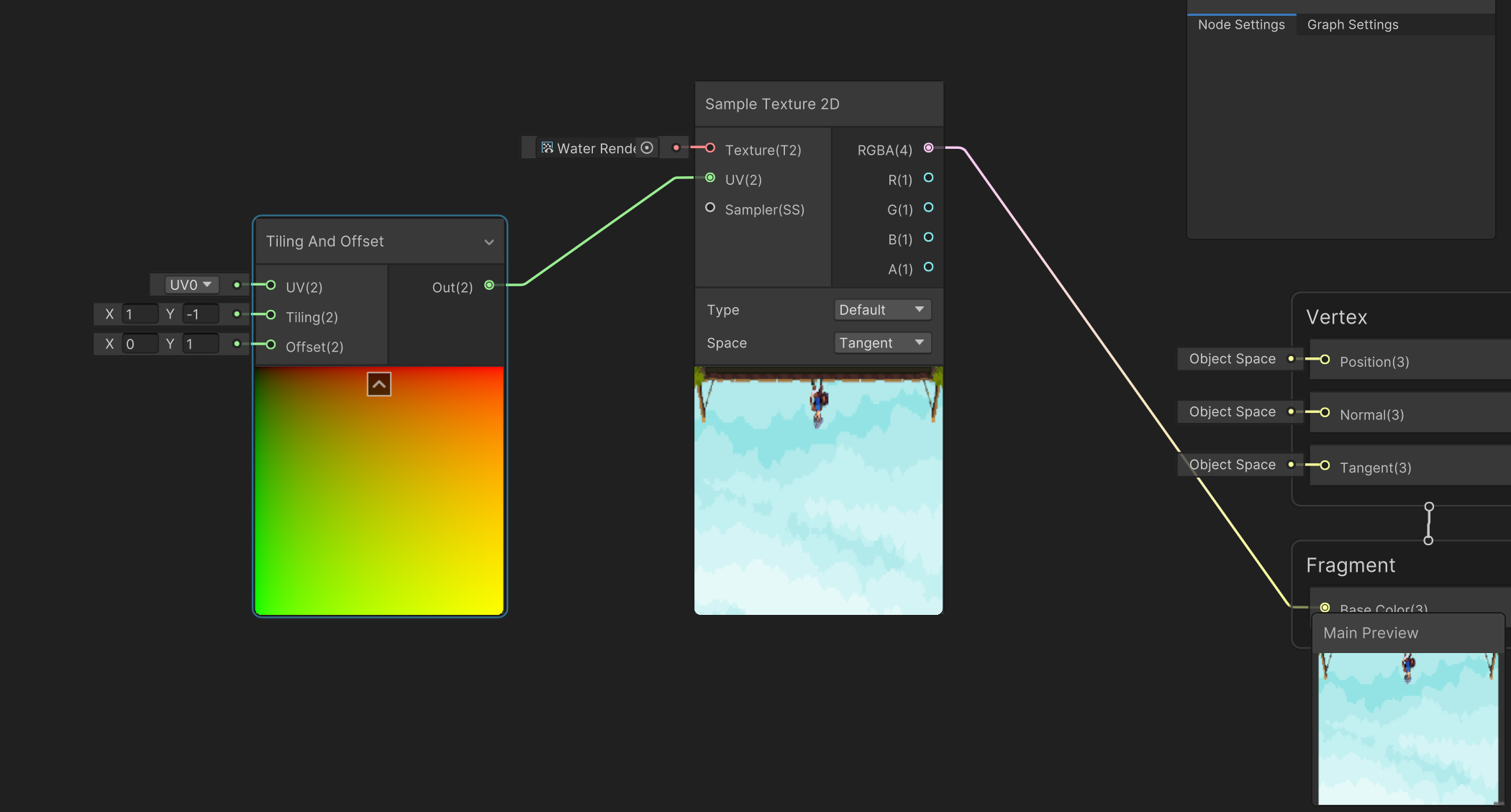Click the Fragment block header
Viewport: 1511px width, 812px height.
click(1351, 565)
